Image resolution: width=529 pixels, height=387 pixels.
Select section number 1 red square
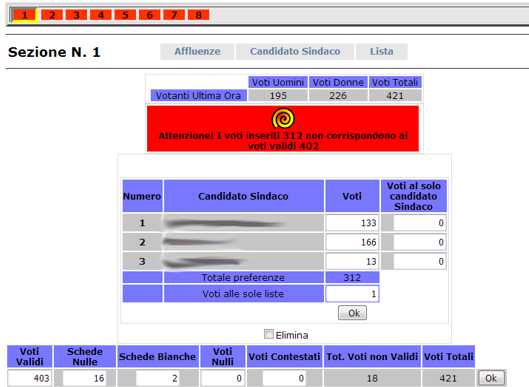click(24, 15)
